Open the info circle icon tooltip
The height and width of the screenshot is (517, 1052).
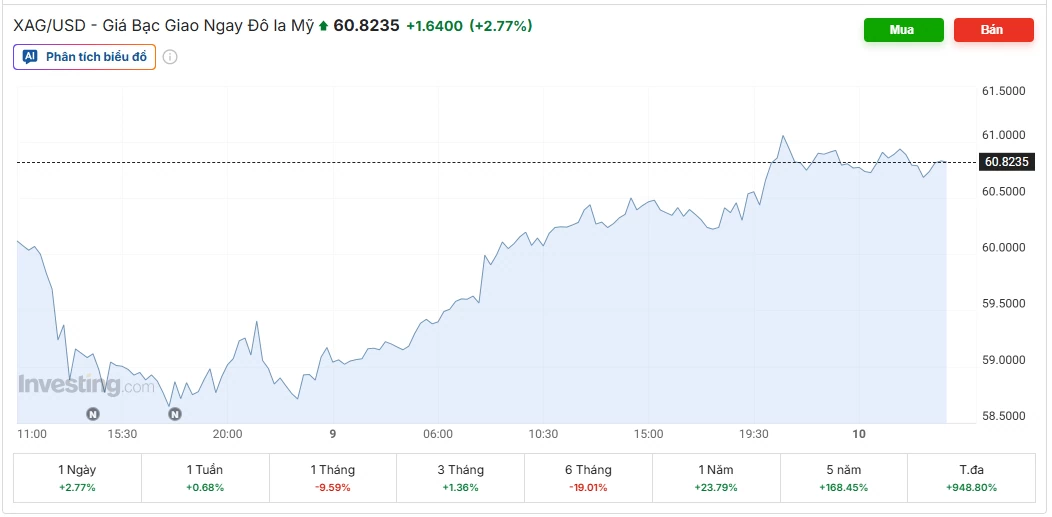pyautogui.click(x=170, y=57)
